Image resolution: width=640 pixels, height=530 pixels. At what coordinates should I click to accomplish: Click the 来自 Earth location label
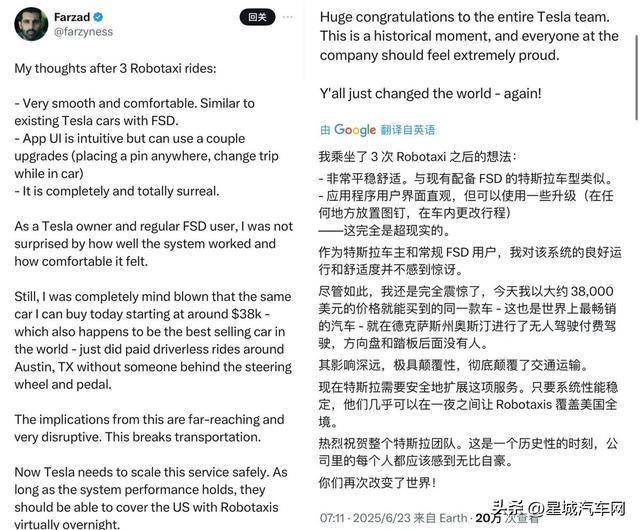click(x=440, y=518)
